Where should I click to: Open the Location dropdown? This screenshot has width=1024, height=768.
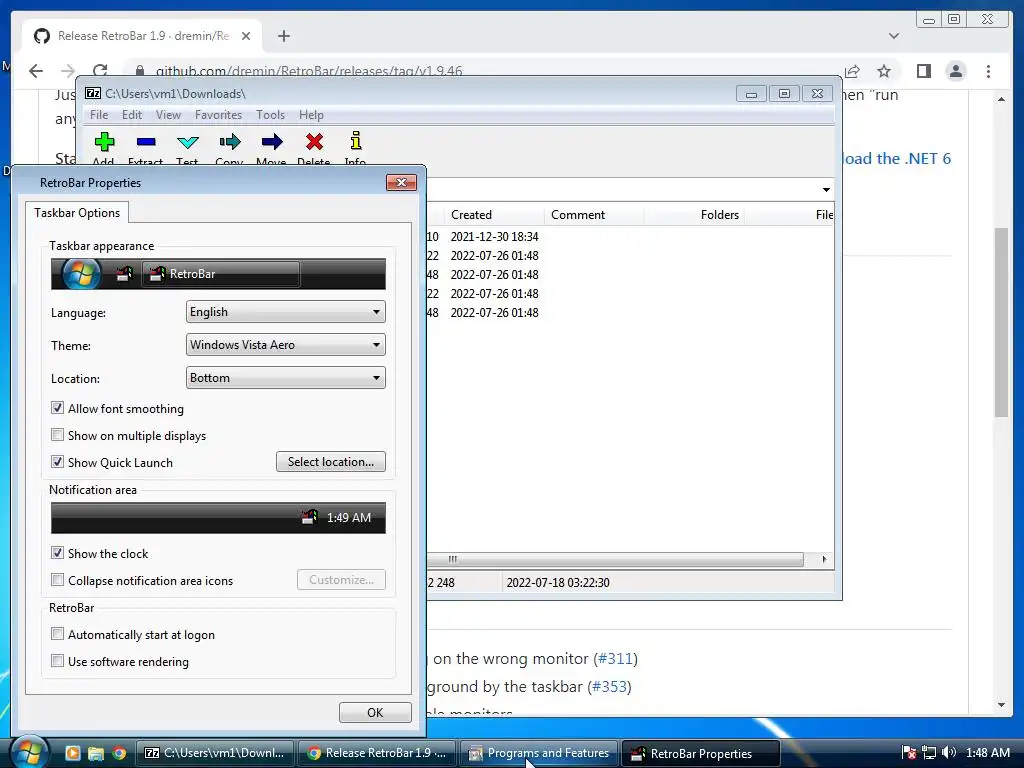point(285,377)
